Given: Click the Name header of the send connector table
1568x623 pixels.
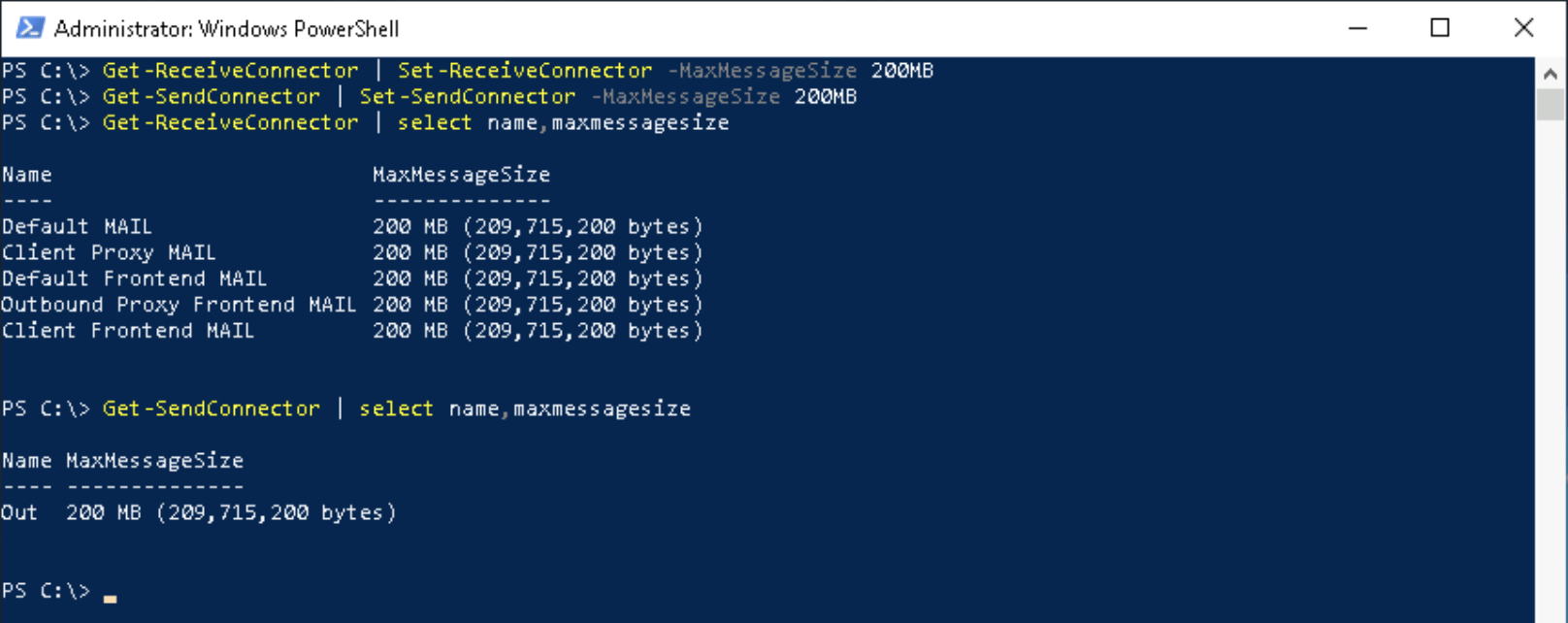Looking at the screenshot, I should 26,461.
